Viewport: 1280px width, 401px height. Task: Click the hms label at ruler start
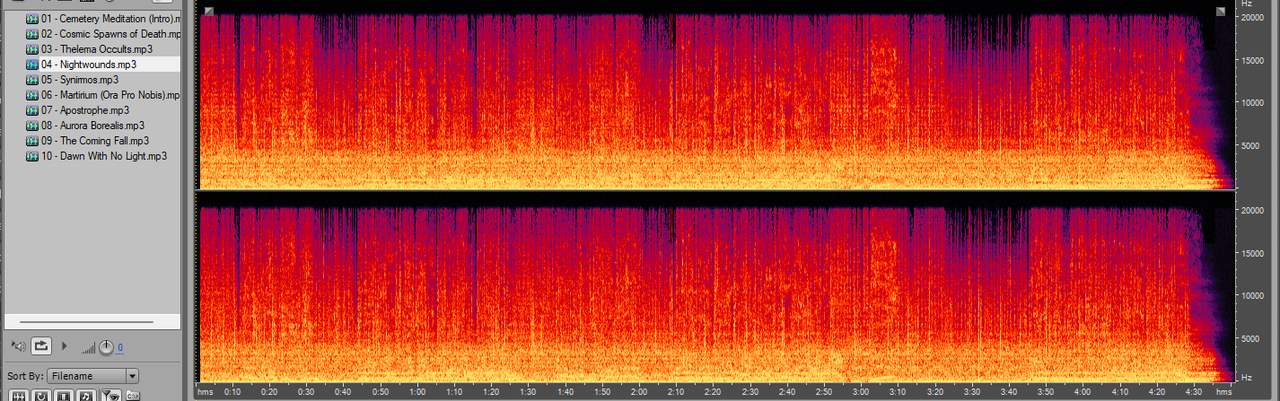click(x=206, y=392)
